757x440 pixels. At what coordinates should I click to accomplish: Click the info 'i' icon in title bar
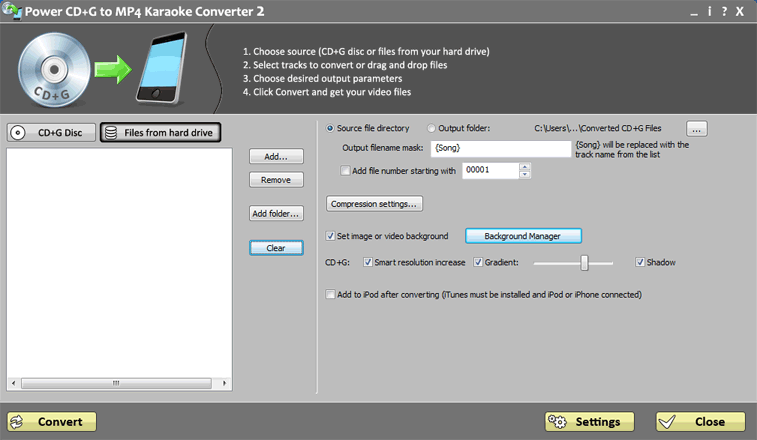pos(709,11)
